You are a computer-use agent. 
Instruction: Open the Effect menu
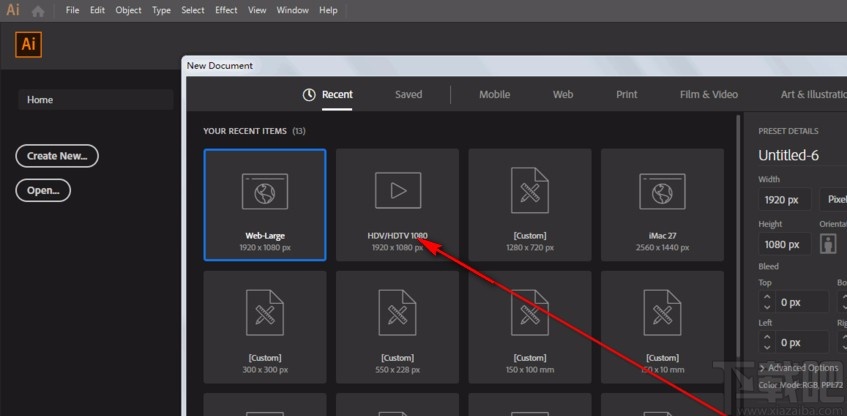pos(226,10)
